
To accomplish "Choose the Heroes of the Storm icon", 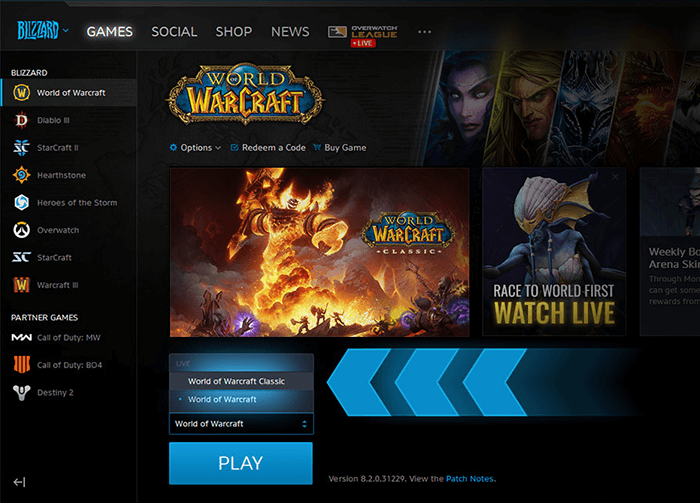I will click(21, 202).
